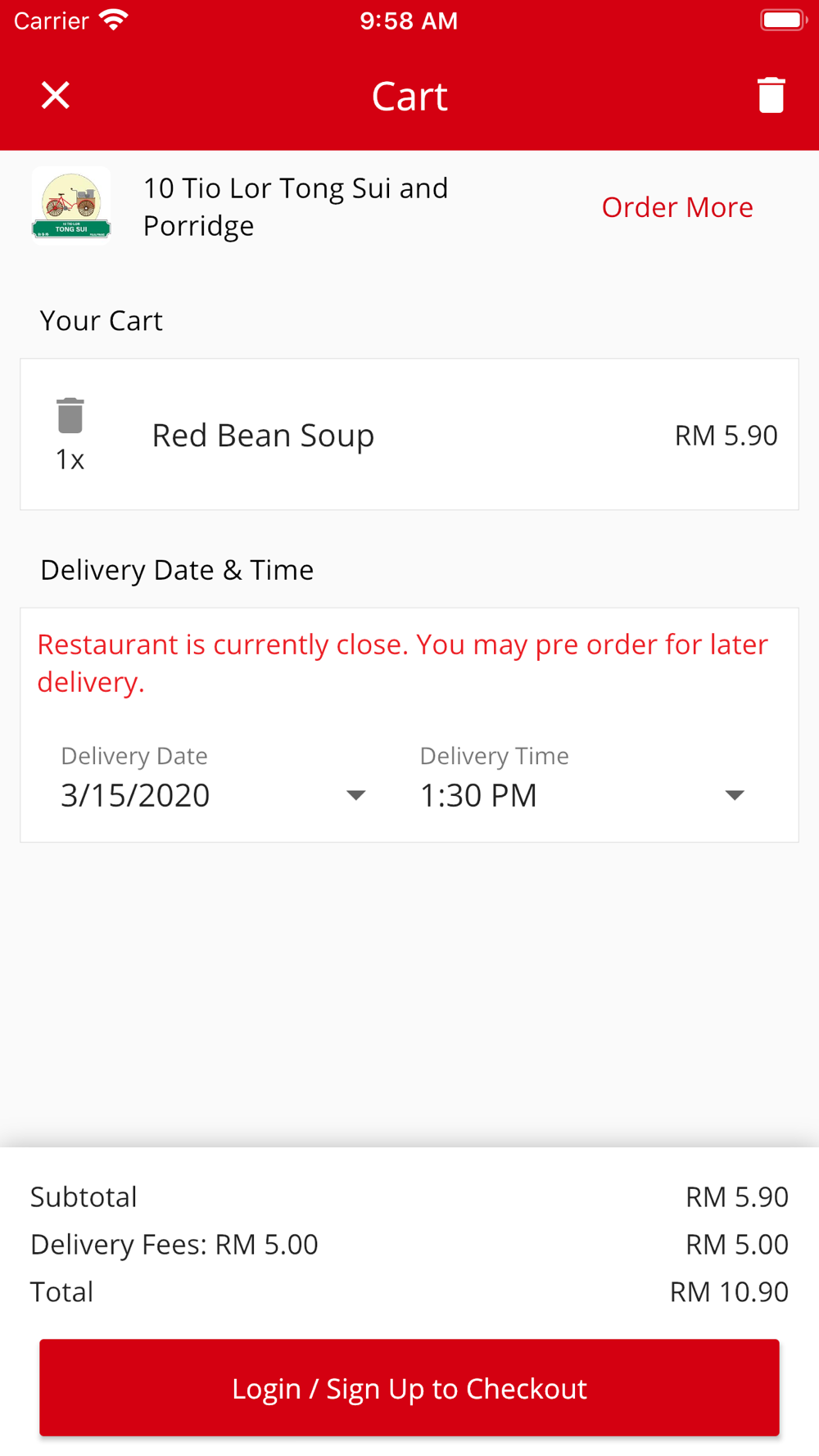The height and width of the screenshot is (1456, 819).
Task: Open the Delivery Date dropdown arrow
Action: pos(355,795)
